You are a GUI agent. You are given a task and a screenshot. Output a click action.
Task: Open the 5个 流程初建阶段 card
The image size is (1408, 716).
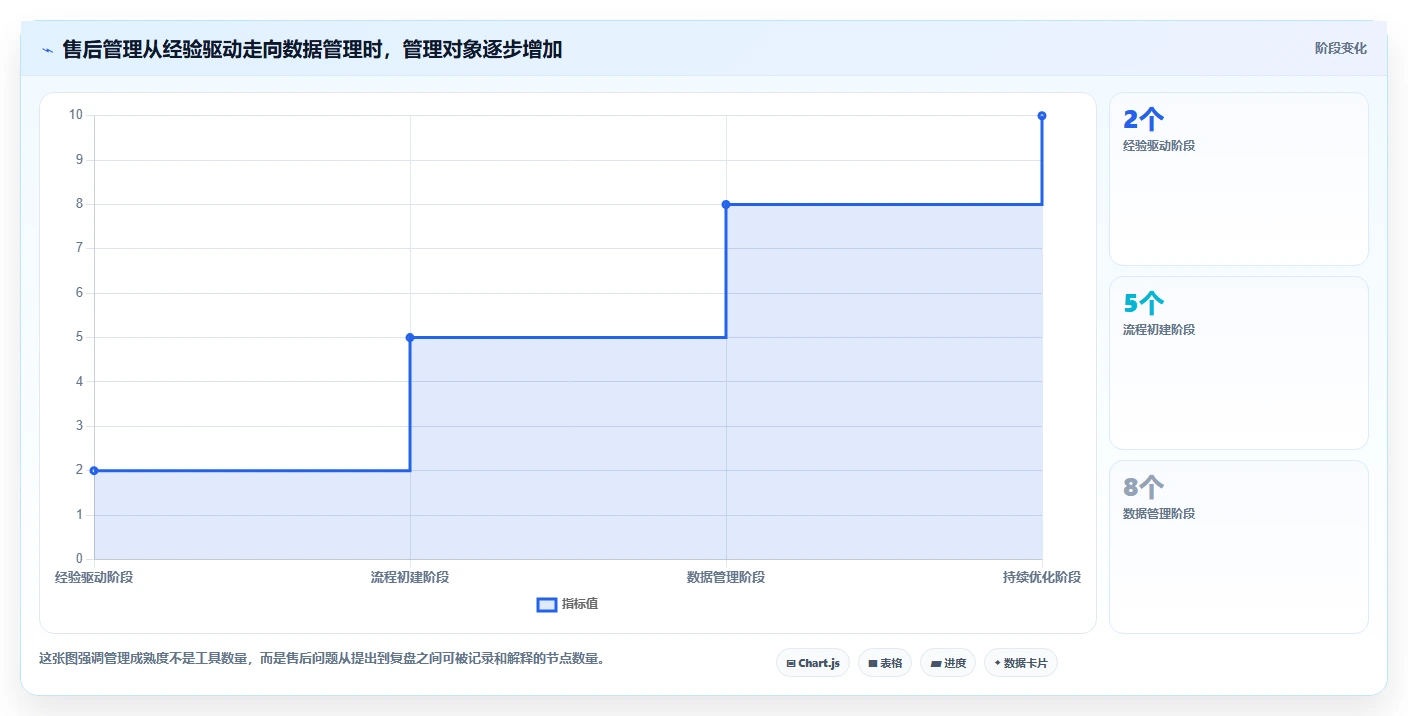pyautogui.click(x=1239, y=363)
